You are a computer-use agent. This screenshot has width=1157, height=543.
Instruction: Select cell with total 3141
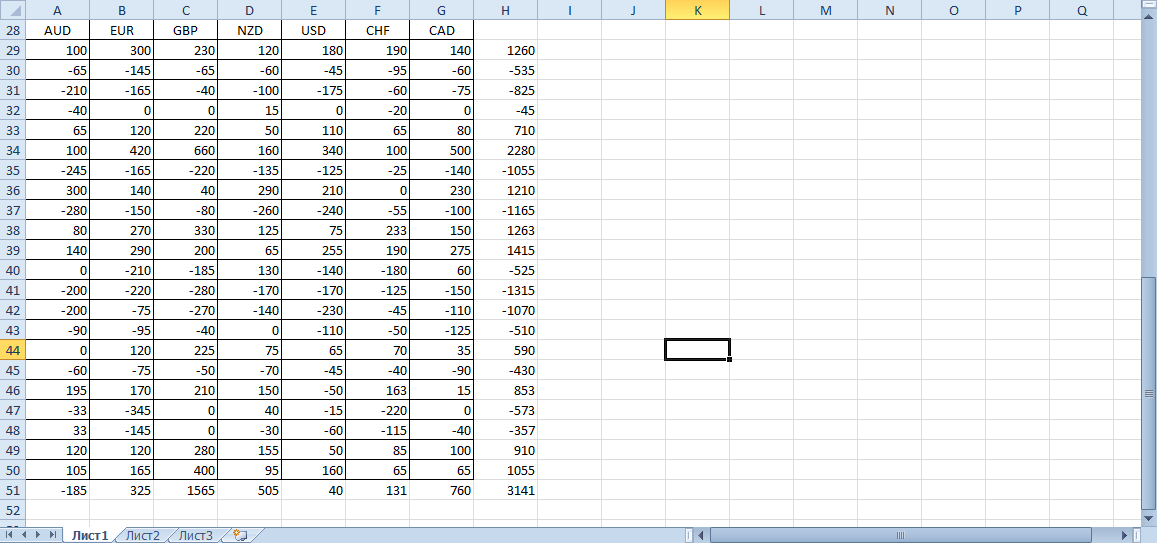tap(505, 490)
